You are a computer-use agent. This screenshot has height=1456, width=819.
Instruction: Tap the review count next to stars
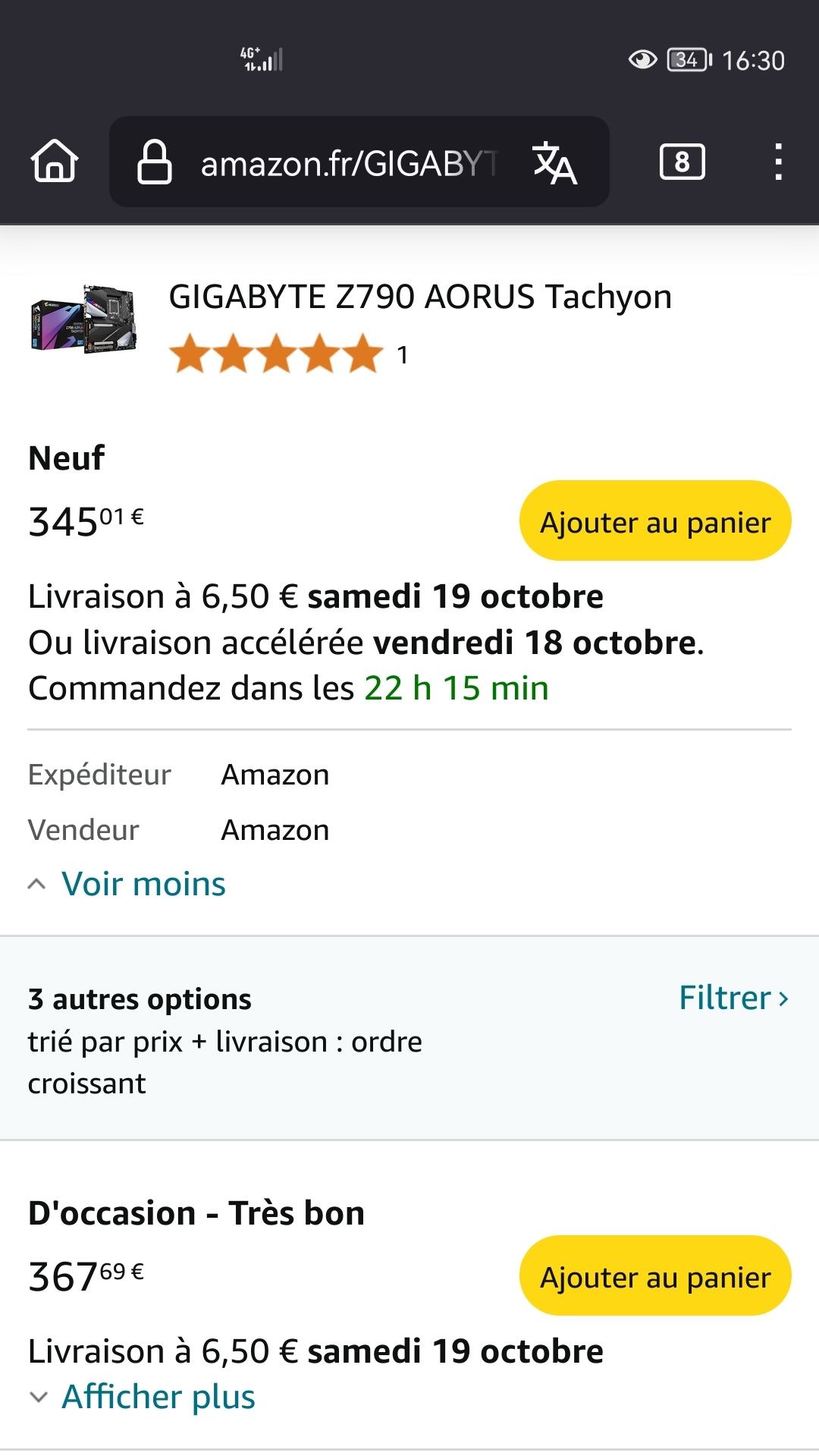tap(403, 355)
